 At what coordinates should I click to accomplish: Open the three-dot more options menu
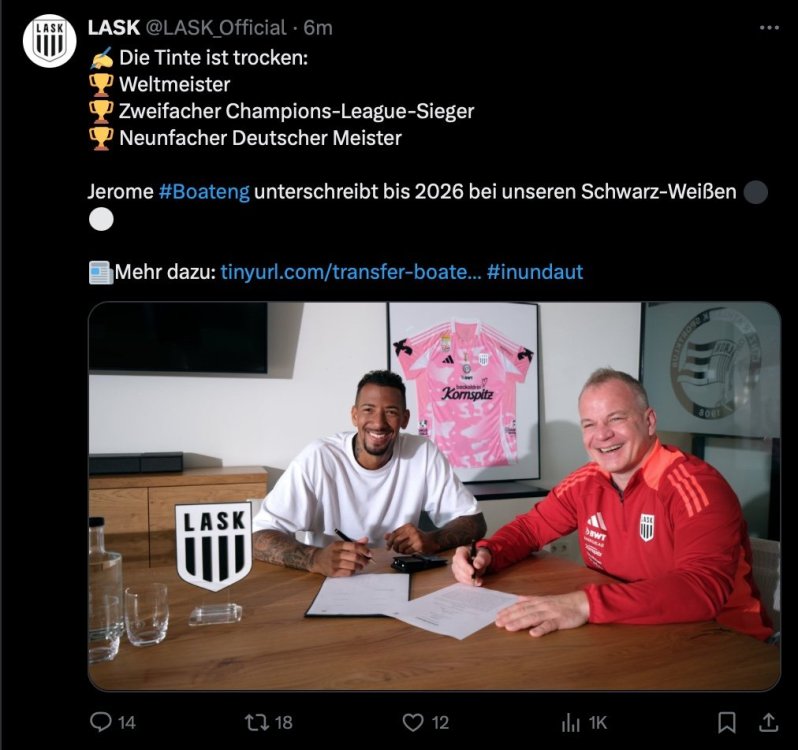(769, 28)
